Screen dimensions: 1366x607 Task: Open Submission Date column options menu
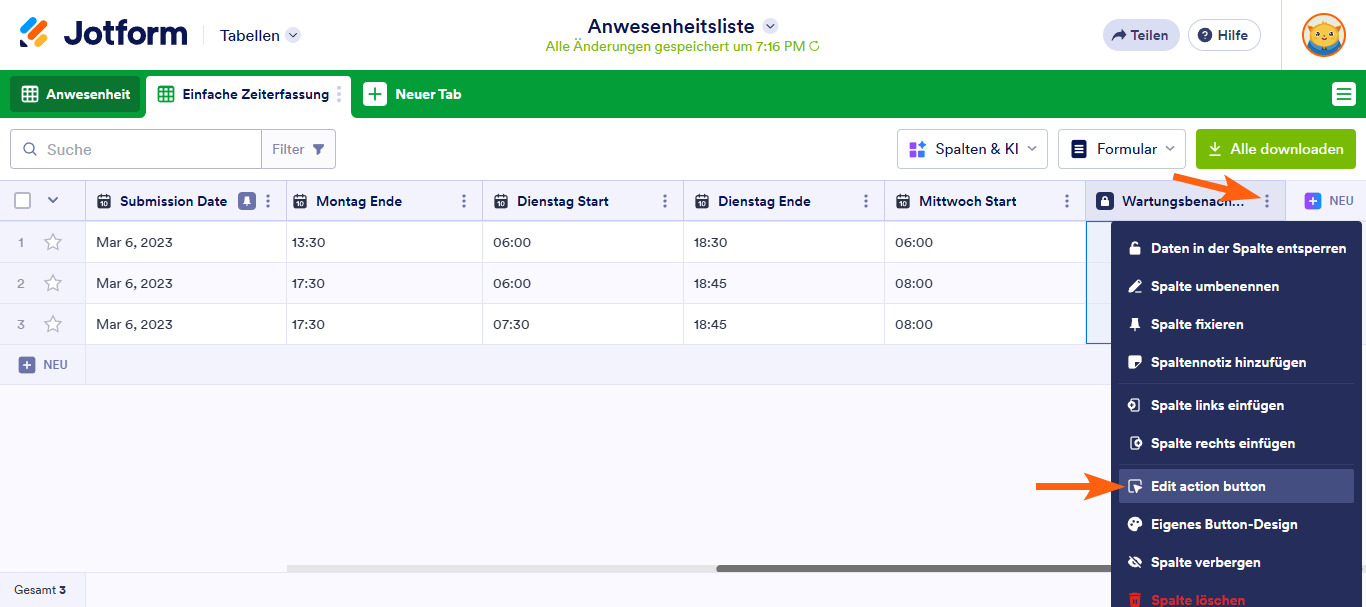[268, 201]
